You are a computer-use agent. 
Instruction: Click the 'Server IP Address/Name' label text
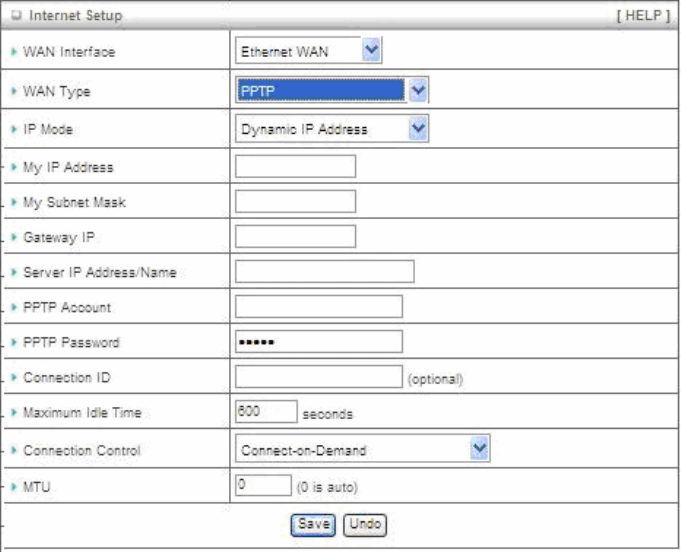pos(100,272)
